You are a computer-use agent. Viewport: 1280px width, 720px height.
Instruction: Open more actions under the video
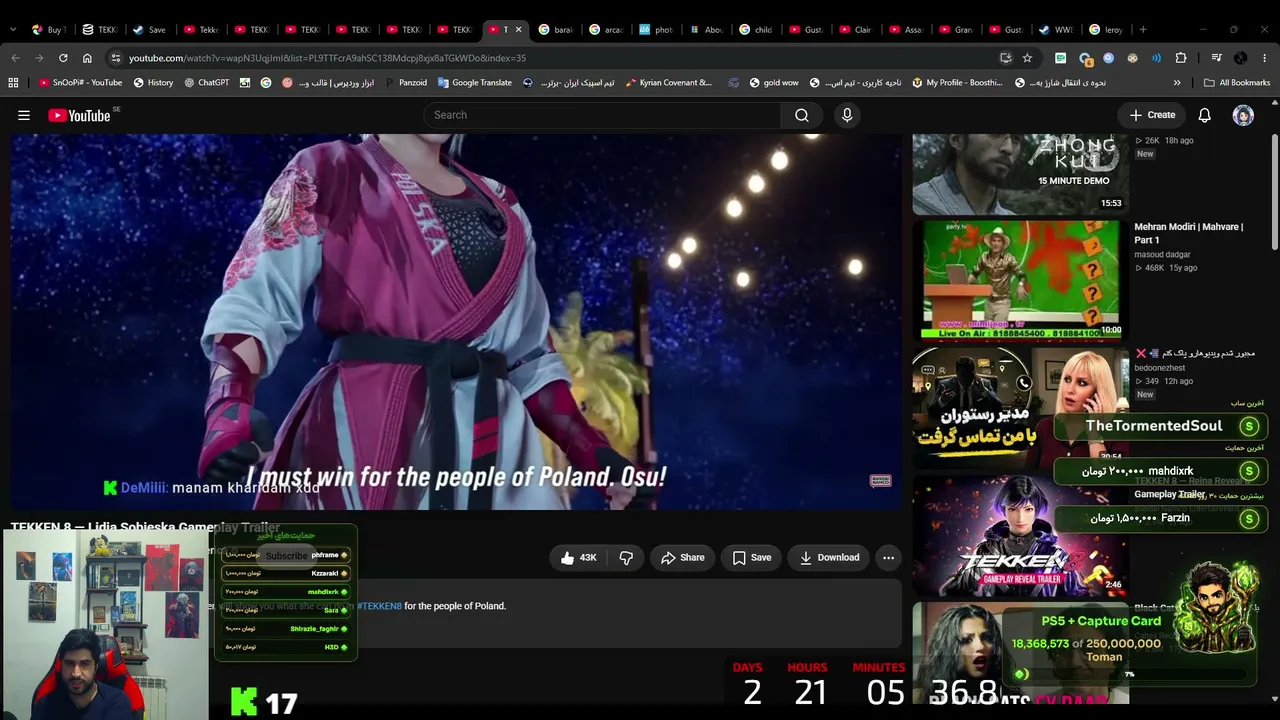coord(888,558)
